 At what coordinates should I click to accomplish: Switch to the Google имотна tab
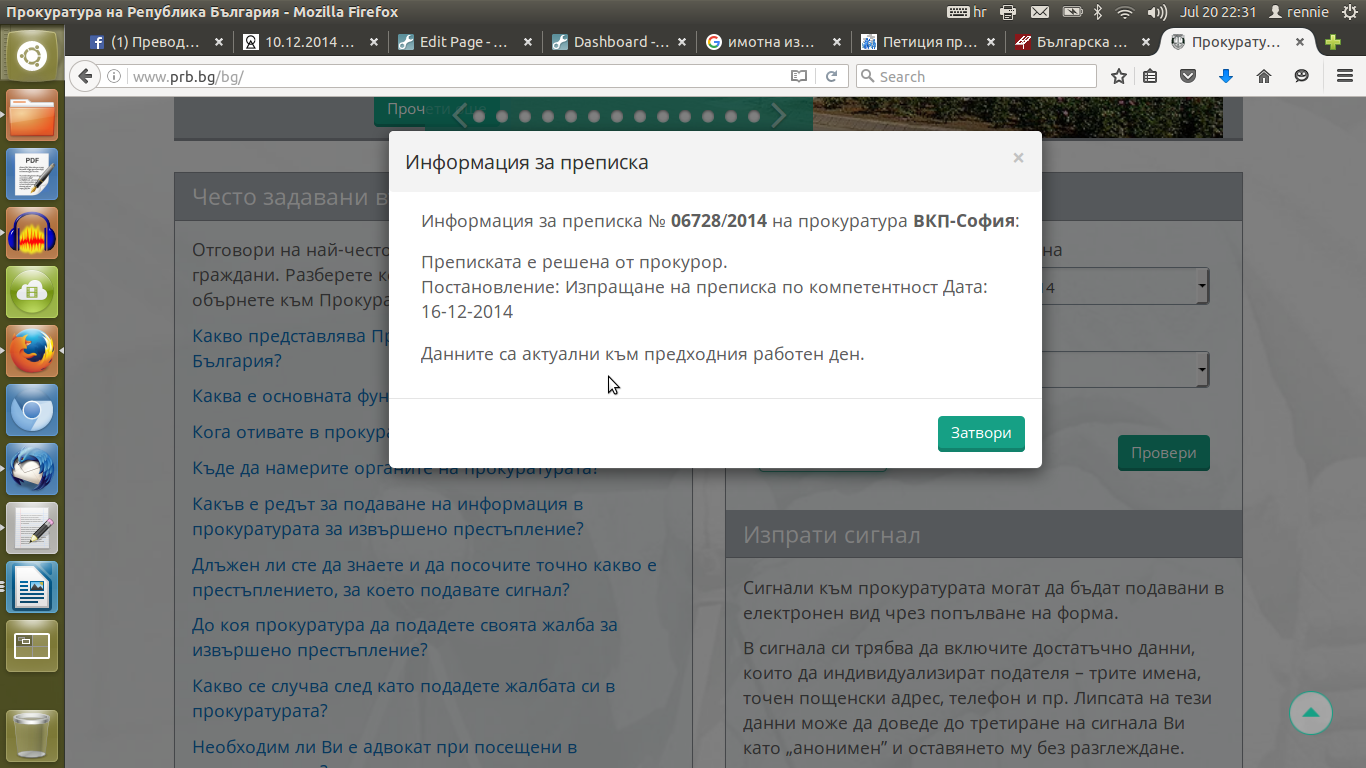coord(773,42)
